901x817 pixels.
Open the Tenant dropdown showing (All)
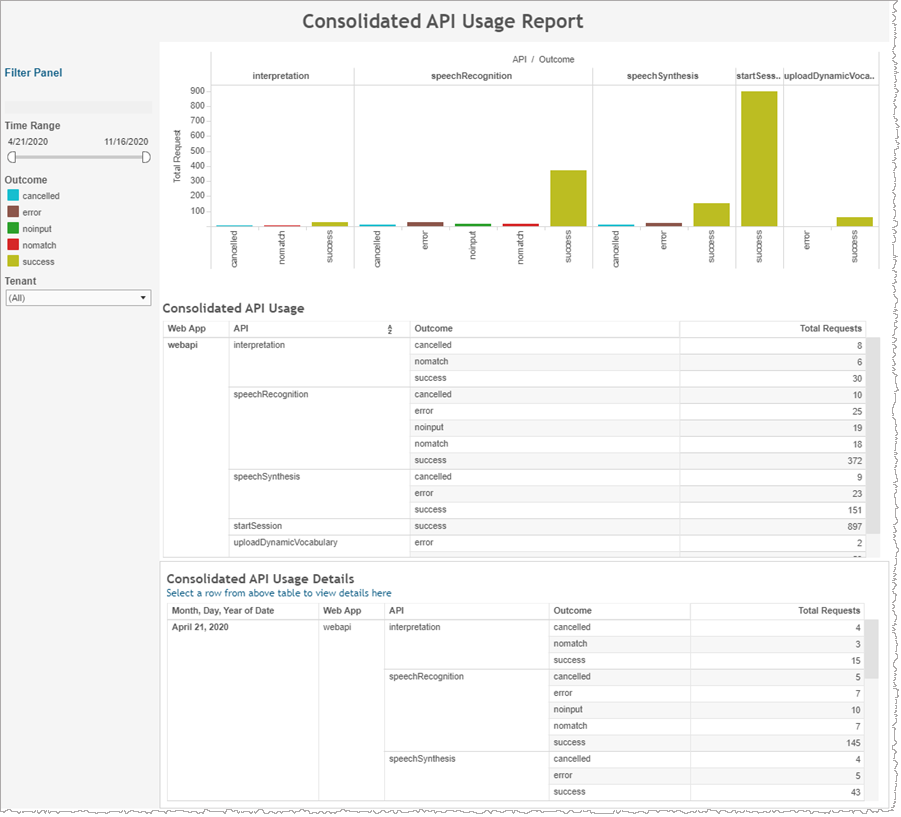[77, 298]
